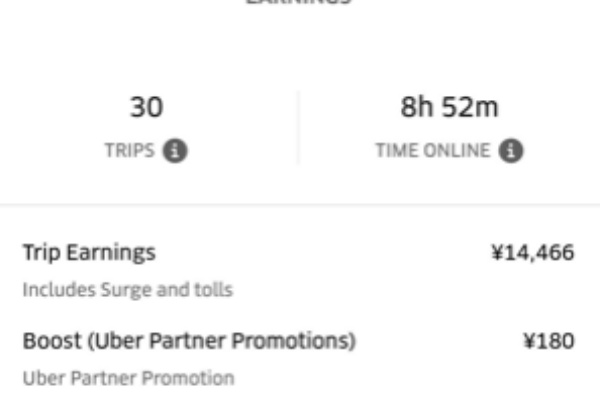
Task: Tap the 8h 52m online duration
Action: (x=450, y=107)
